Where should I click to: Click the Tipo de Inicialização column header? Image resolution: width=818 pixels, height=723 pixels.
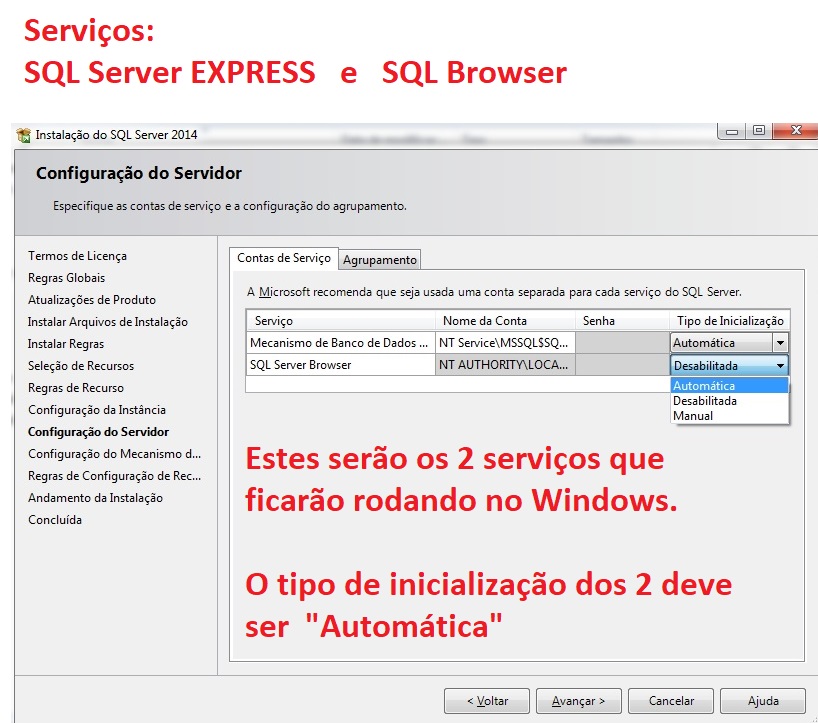(730, 321)
